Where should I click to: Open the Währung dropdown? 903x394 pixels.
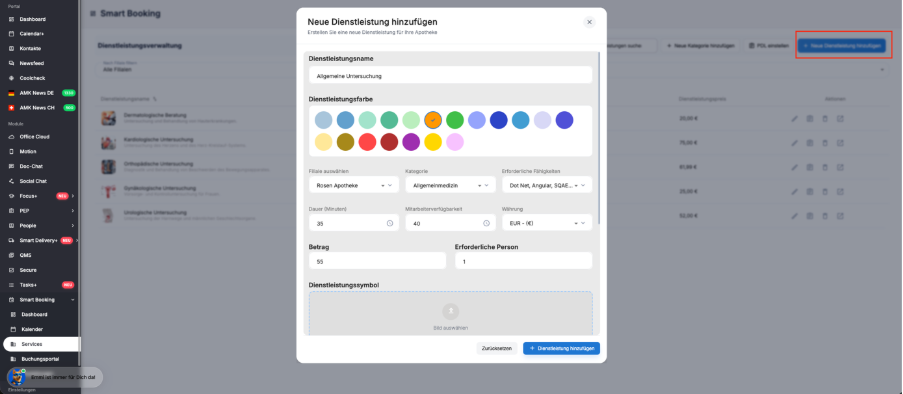click(x=547, y=222)
